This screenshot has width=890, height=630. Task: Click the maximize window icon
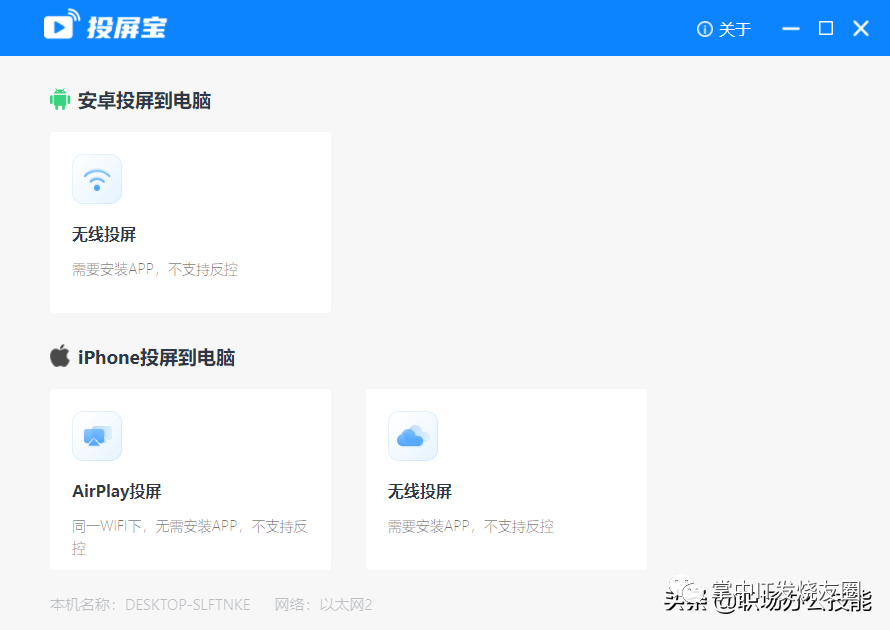825,28
